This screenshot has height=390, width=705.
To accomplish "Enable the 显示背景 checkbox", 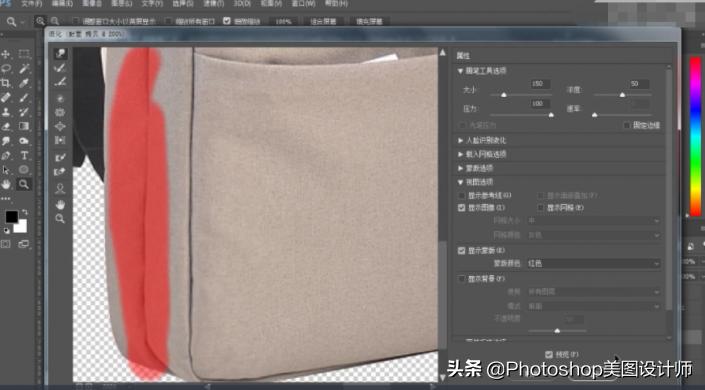I will click(461, 279).
